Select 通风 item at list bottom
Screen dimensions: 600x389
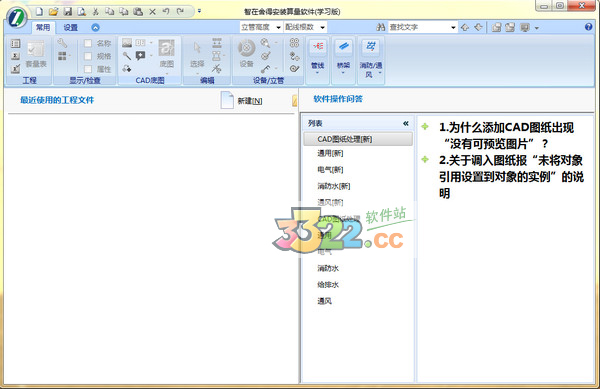click(x=324, y=301)
